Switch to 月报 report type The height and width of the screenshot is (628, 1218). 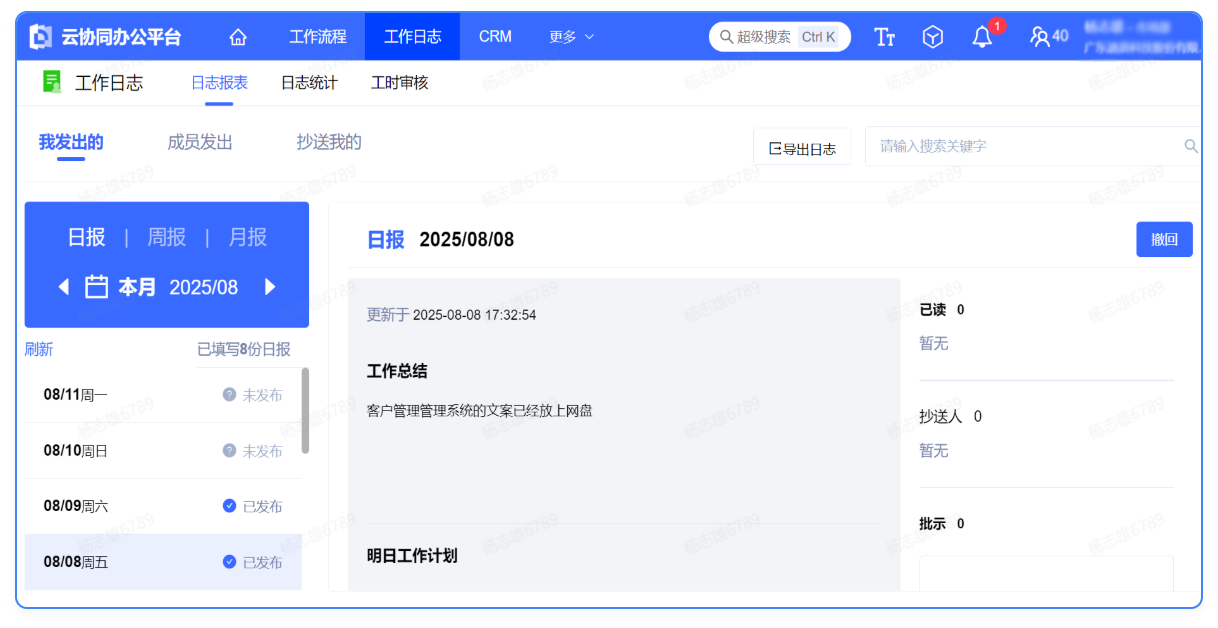247,237
